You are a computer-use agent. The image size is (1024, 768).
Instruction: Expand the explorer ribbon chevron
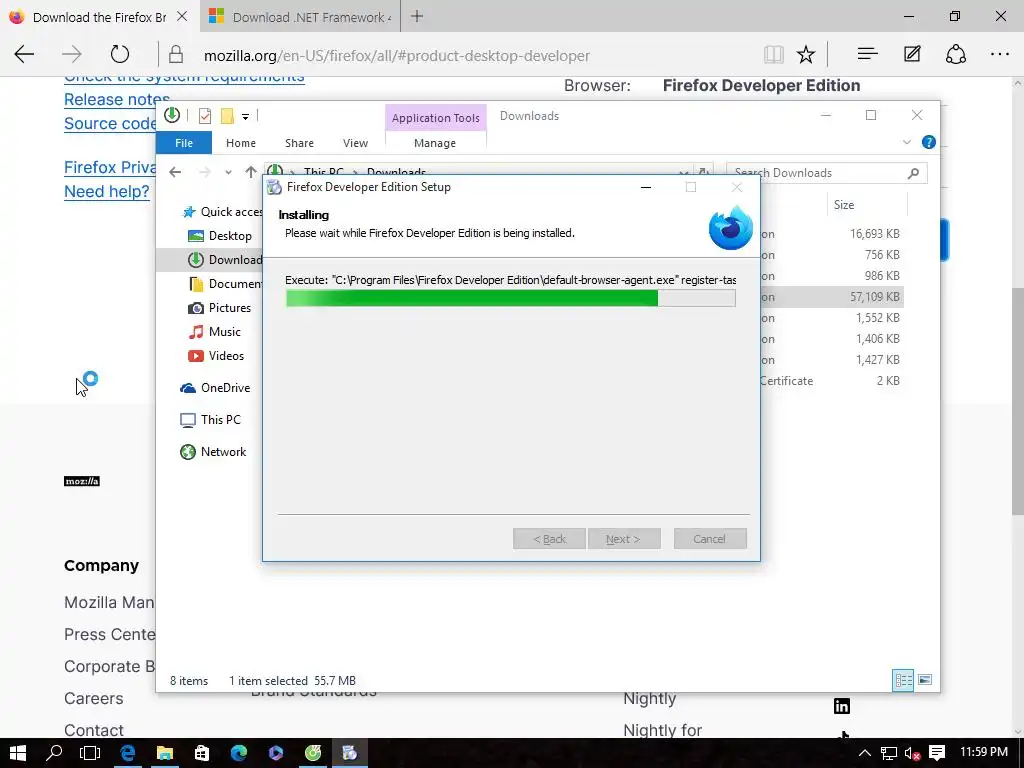coord(906,142)
